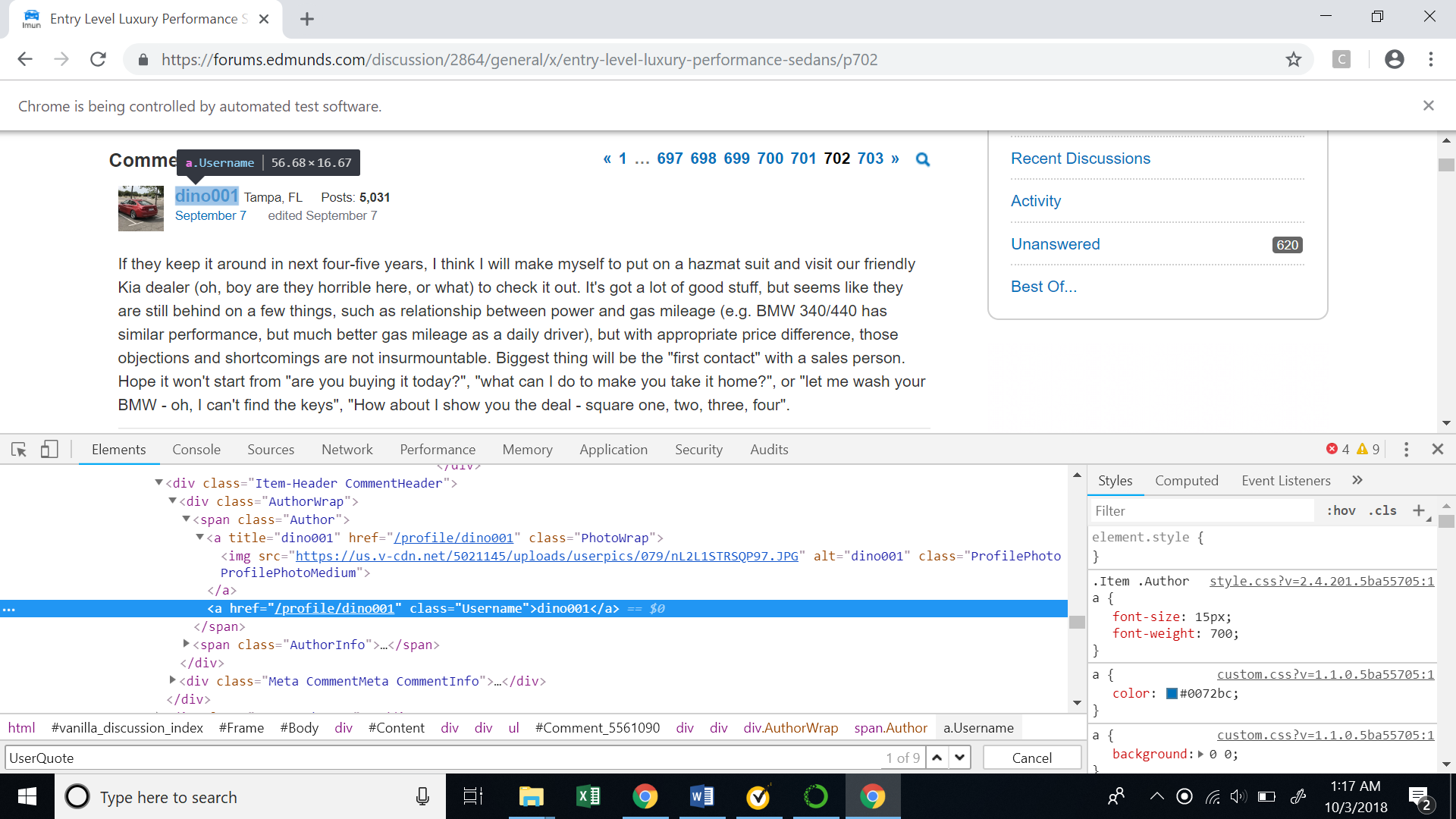Screen dimensions: 1456x819
Task: Click the dino001 username link
Action: coord(206,196)
